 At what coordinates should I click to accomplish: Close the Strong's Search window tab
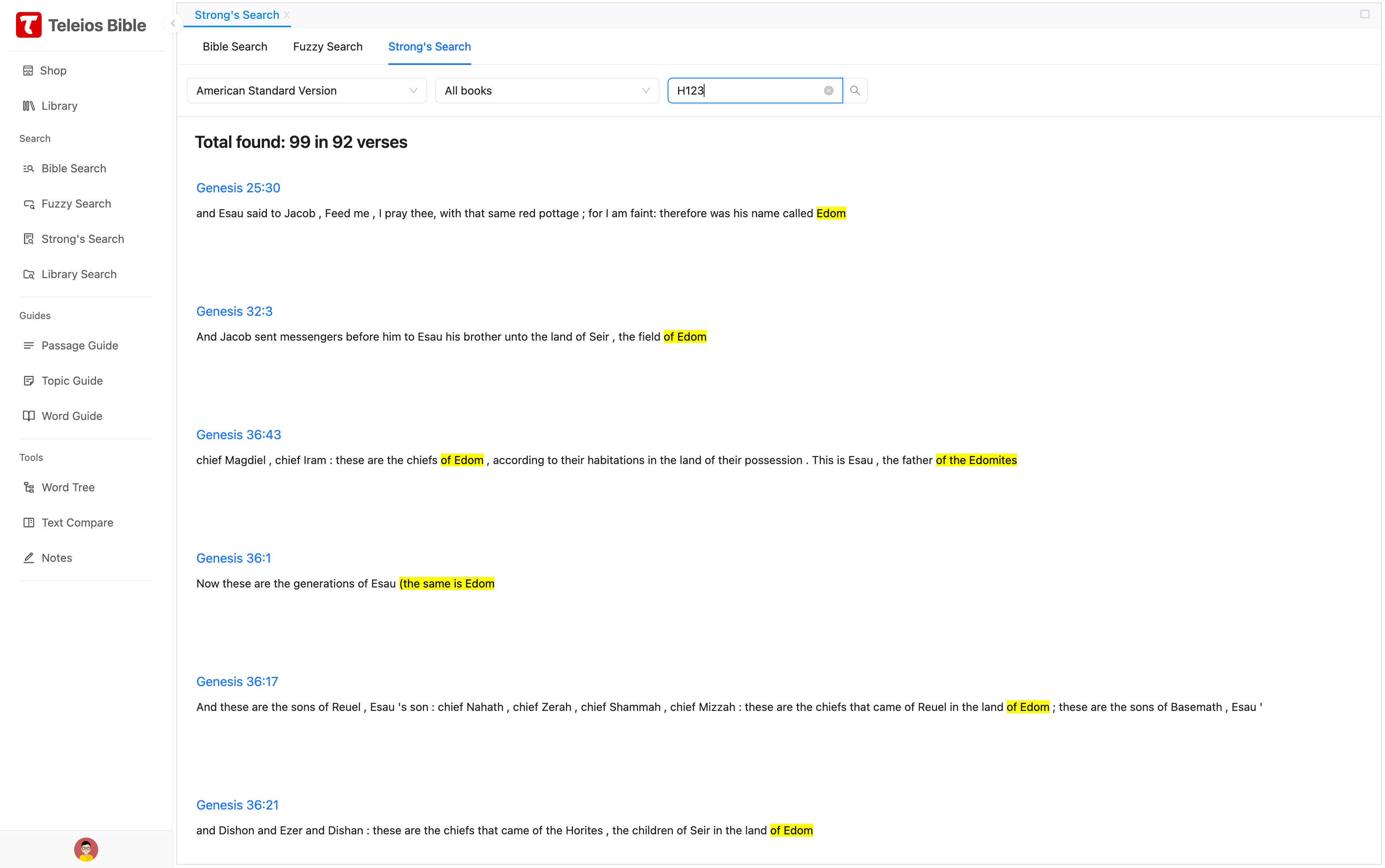(x=287, y=15)
